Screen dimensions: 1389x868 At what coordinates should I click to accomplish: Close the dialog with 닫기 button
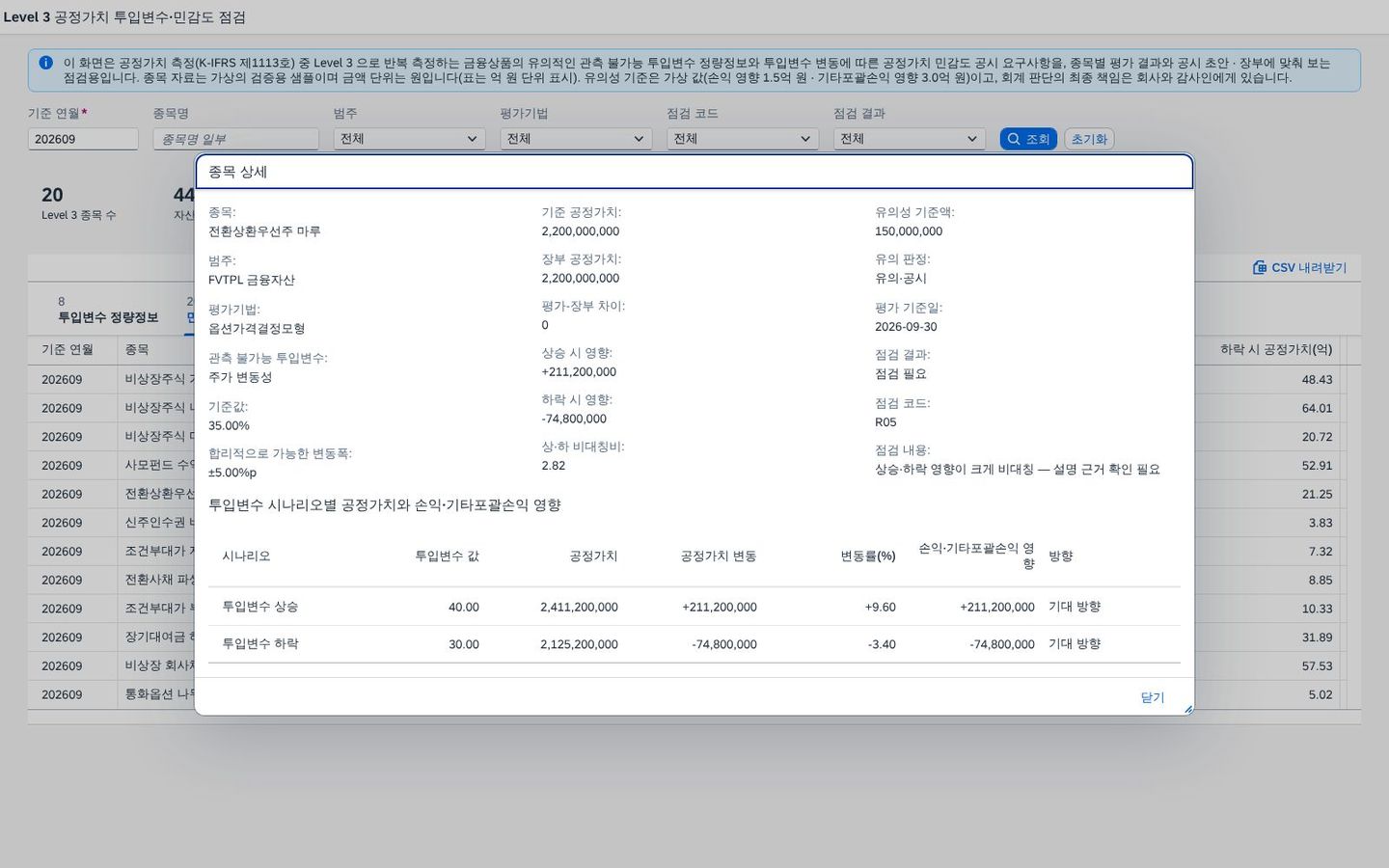point(1153,697)
